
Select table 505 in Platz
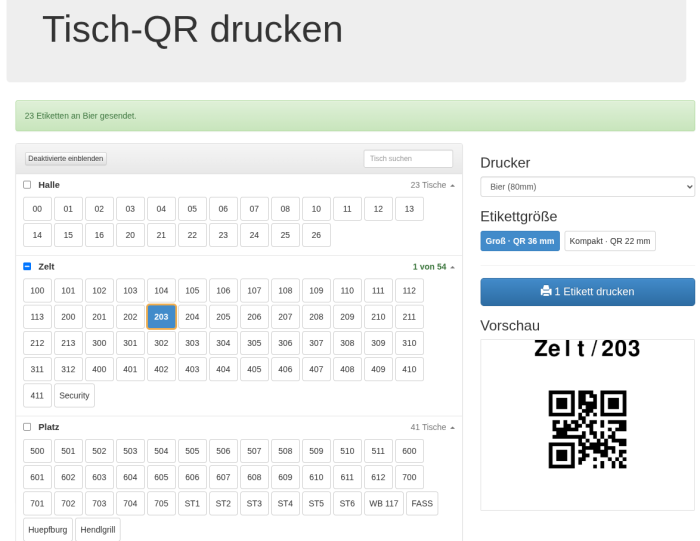pos(192,451)
